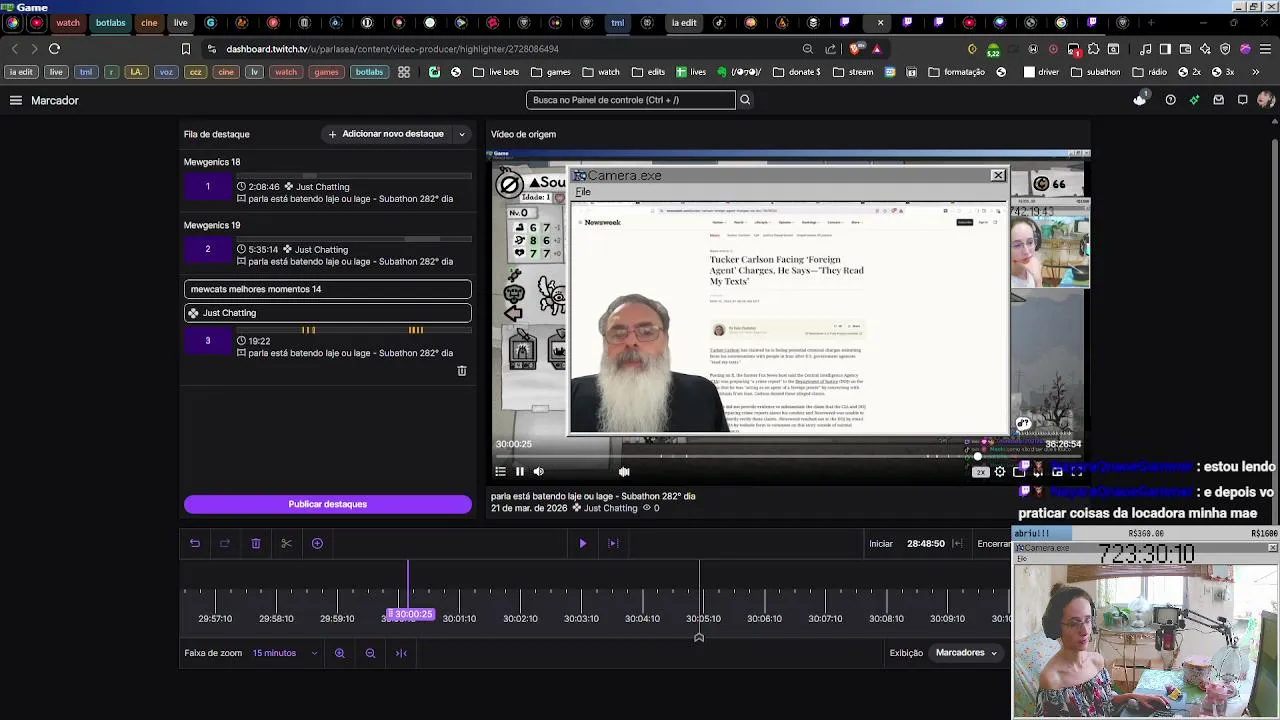Play the selected segment in the timeline toolbar
The image size is (1280, 720).
pyautogui.click(x=583, y=544)
